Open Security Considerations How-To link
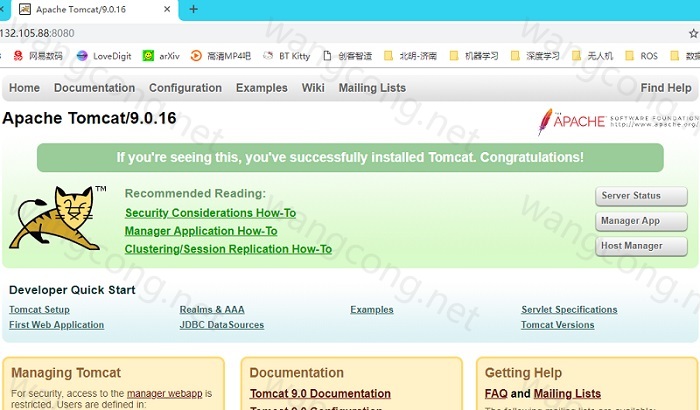 pos(210,213)
